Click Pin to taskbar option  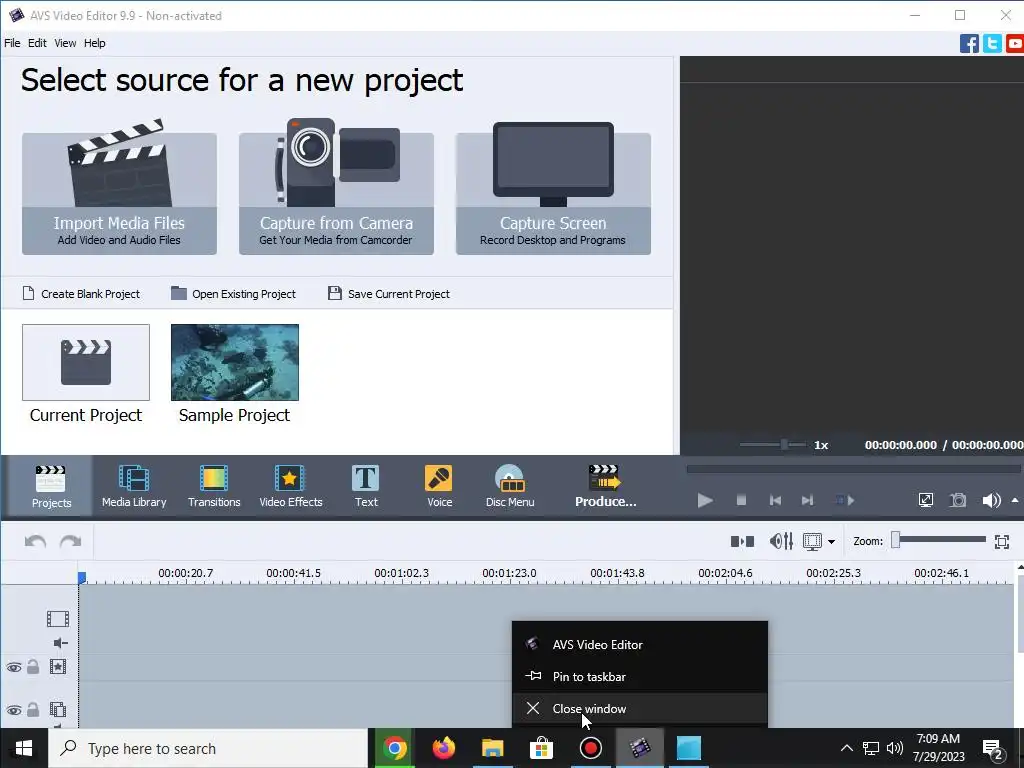pyautogui.click(x=640, y=677)
